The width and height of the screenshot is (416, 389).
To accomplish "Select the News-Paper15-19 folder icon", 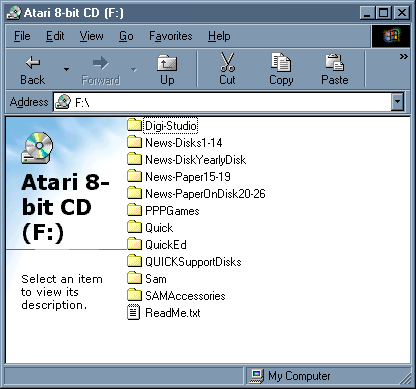I will [x=134, y=176].
